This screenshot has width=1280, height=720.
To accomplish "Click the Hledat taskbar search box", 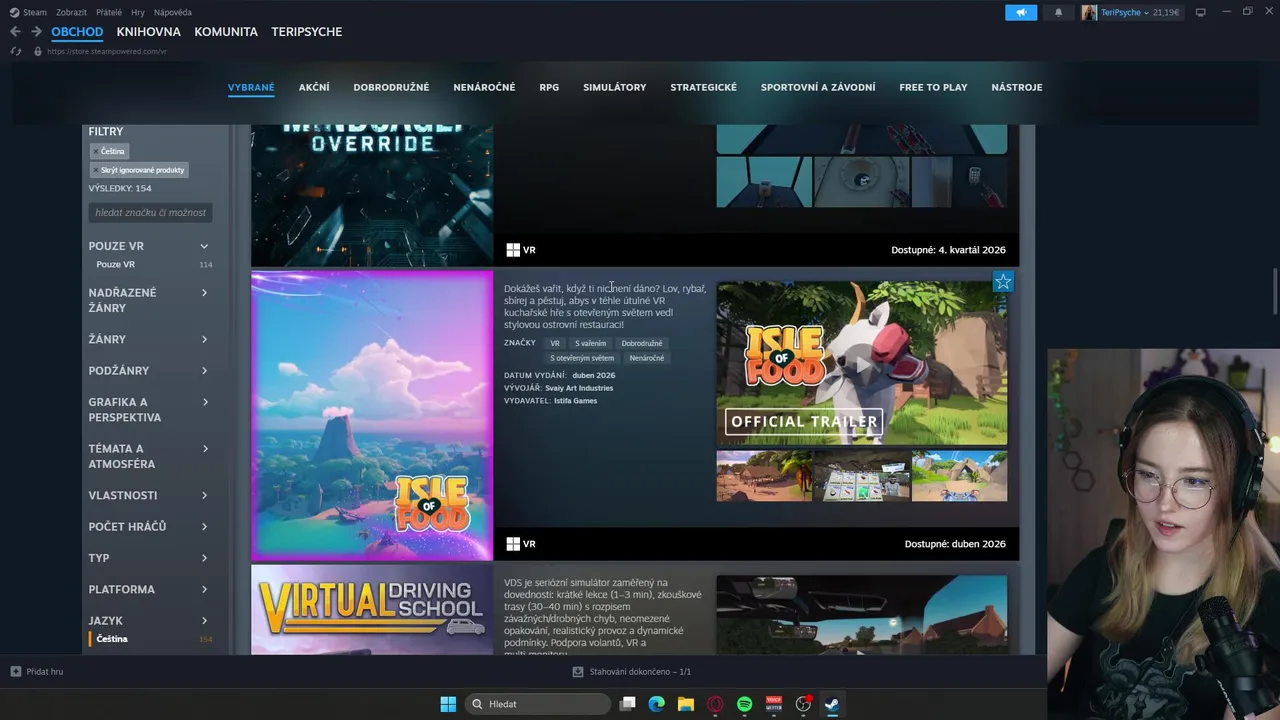I will [539, 704].
